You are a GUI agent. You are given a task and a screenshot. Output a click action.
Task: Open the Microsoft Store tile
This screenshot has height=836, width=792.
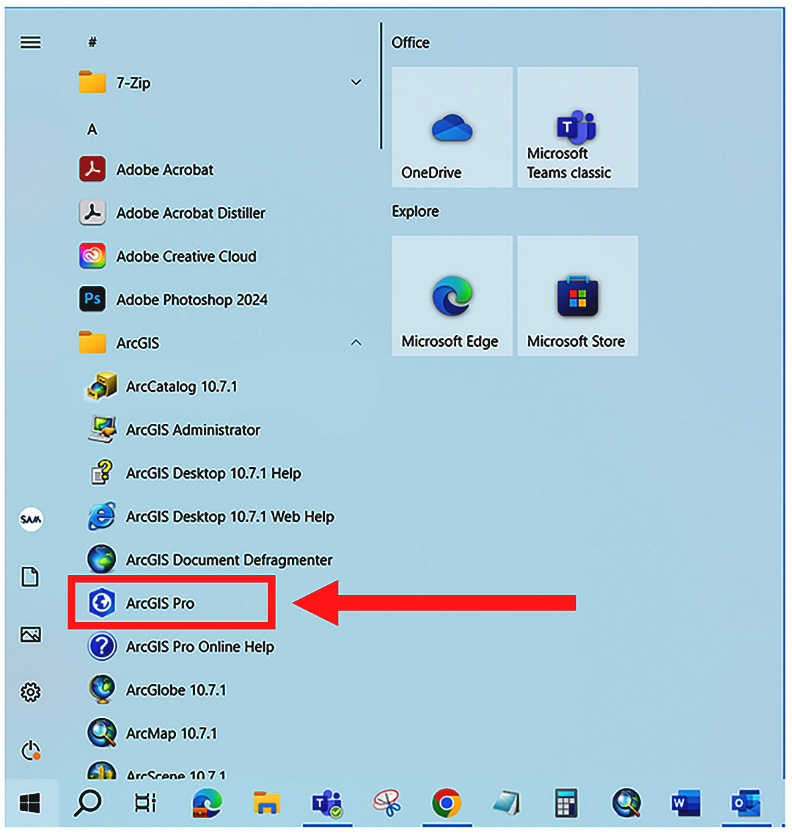click(x=578, y=296)
